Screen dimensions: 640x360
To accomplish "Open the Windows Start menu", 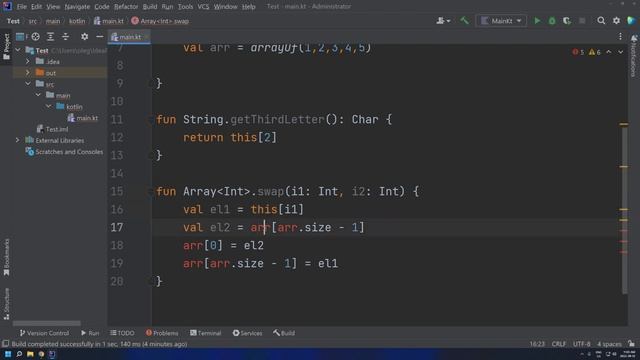I will (8, 354).
